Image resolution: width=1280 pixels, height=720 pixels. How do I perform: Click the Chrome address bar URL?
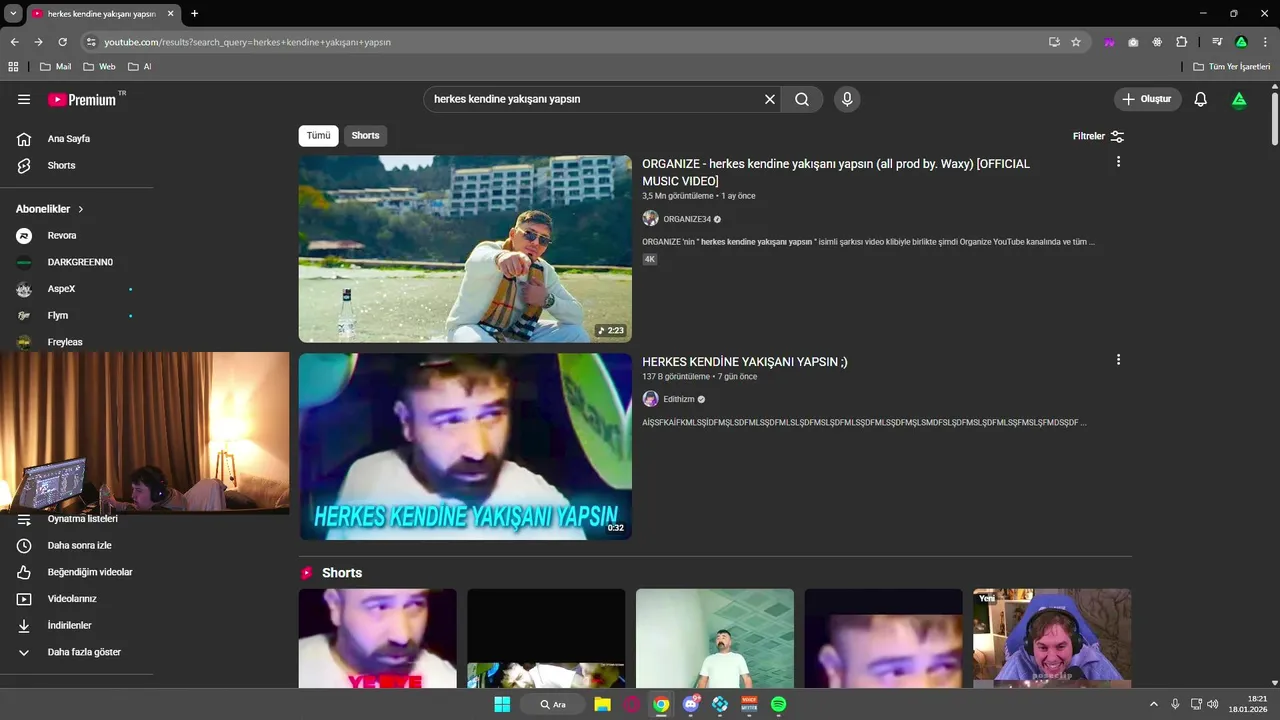pos(247,42)
